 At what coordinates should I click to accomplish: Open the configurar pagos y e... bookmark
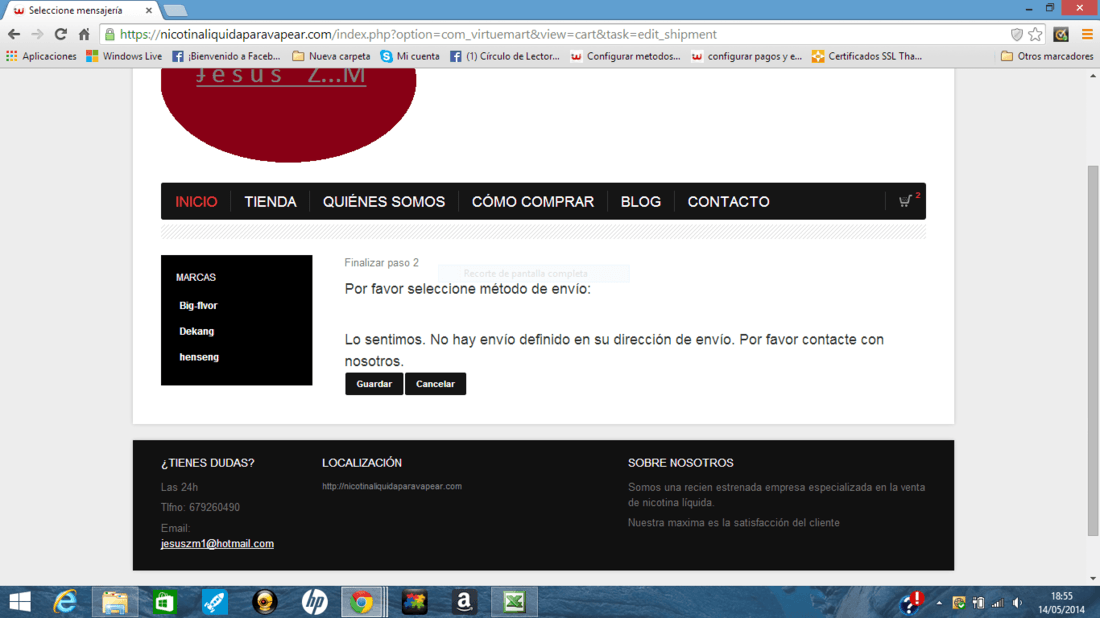tap(746, 56)
